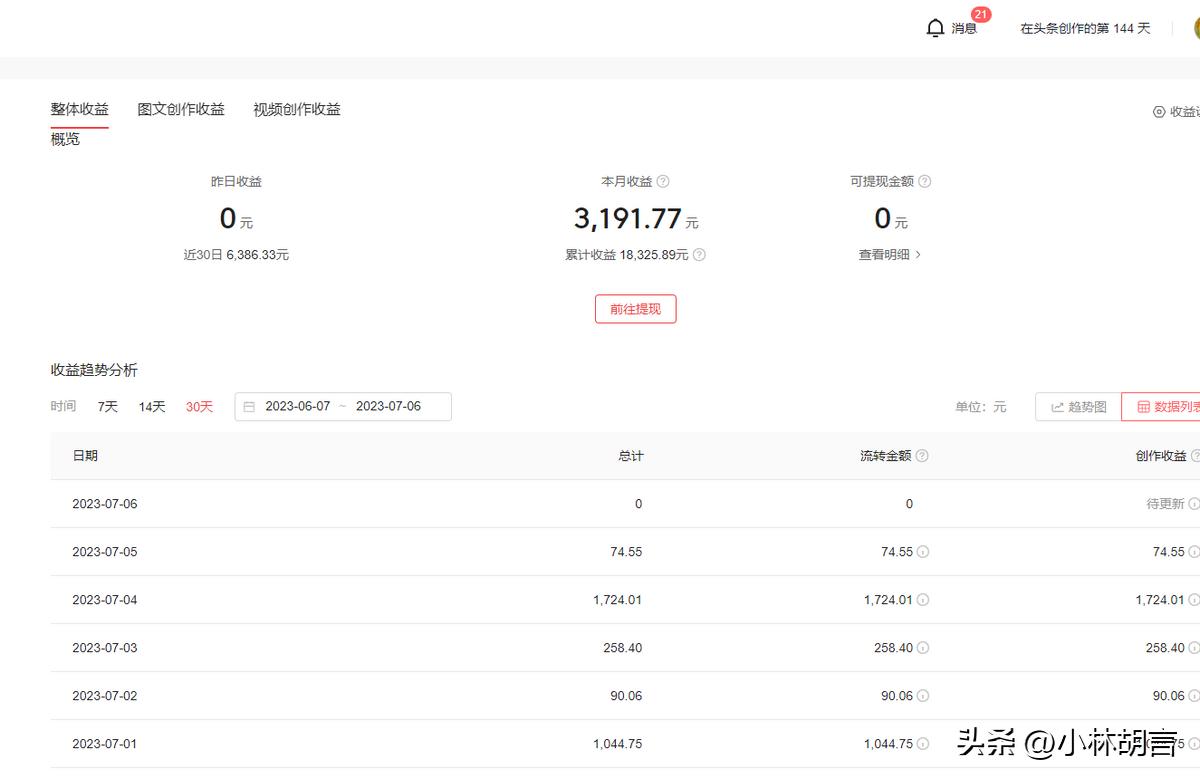Click calendar icon in date range picker
The width and height of the screenshot is (1200, 780).
(249, 407)
